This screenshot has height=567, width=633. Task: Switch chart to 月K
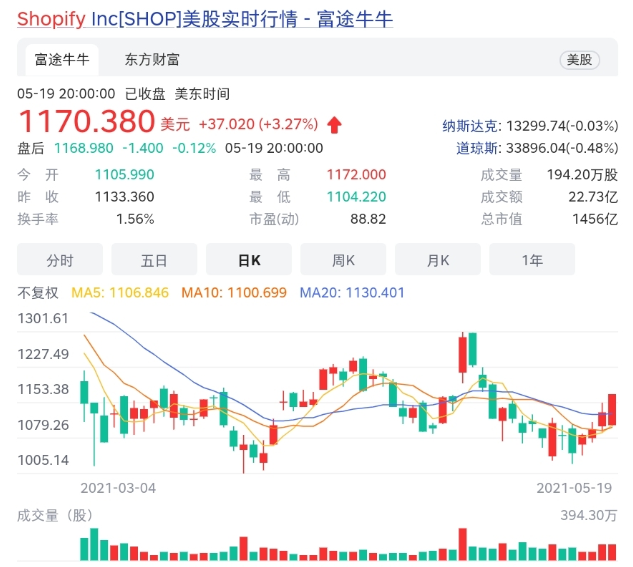[438, 259]
